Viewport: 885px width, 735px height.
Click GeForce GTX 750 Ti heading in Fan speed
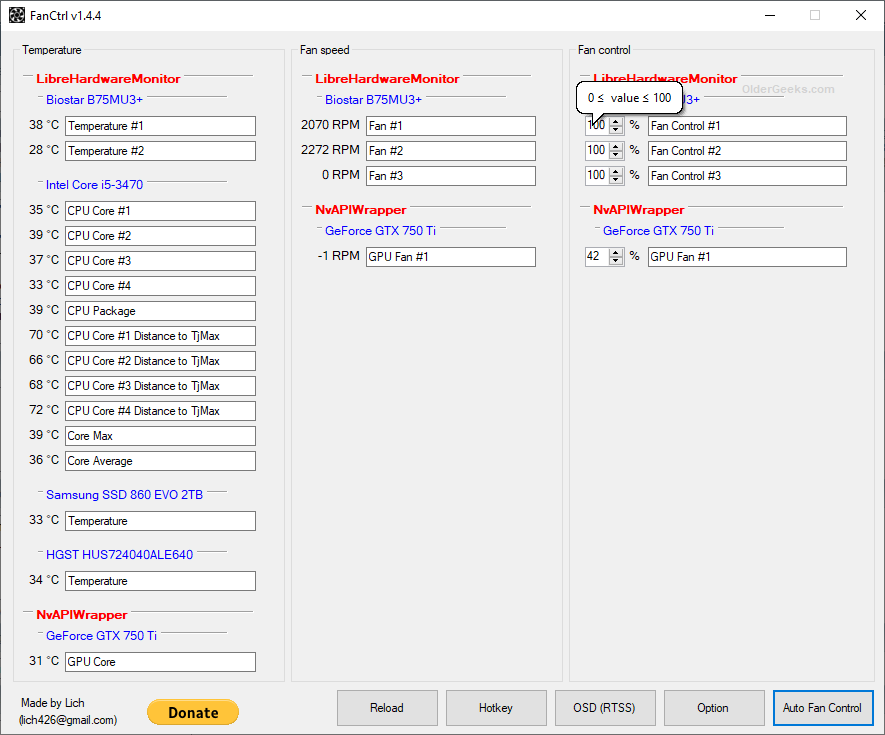point(380,230)
